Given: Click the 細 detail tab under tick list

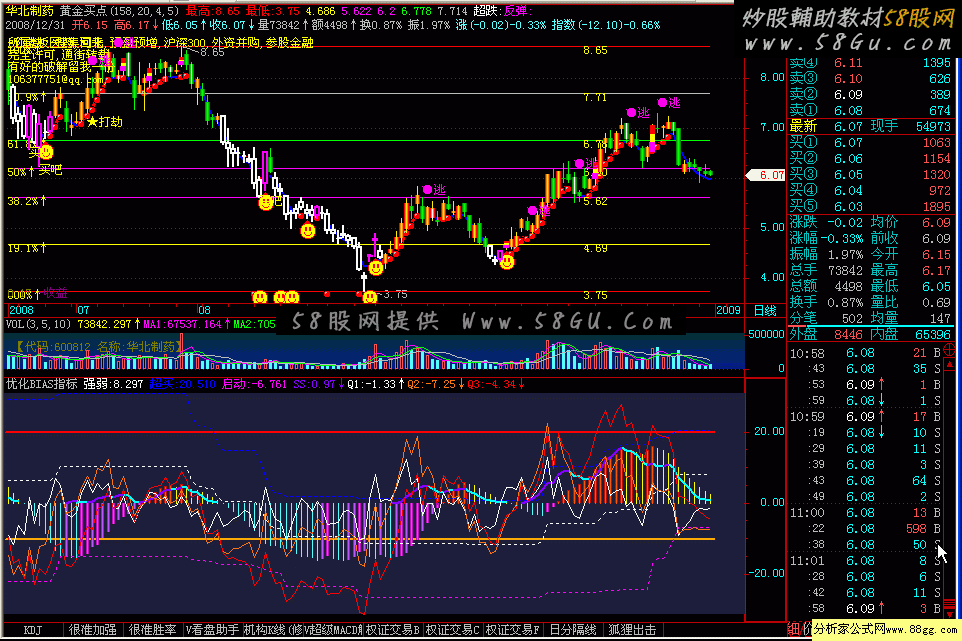Looking at the screenshot, I should (794, 629).
